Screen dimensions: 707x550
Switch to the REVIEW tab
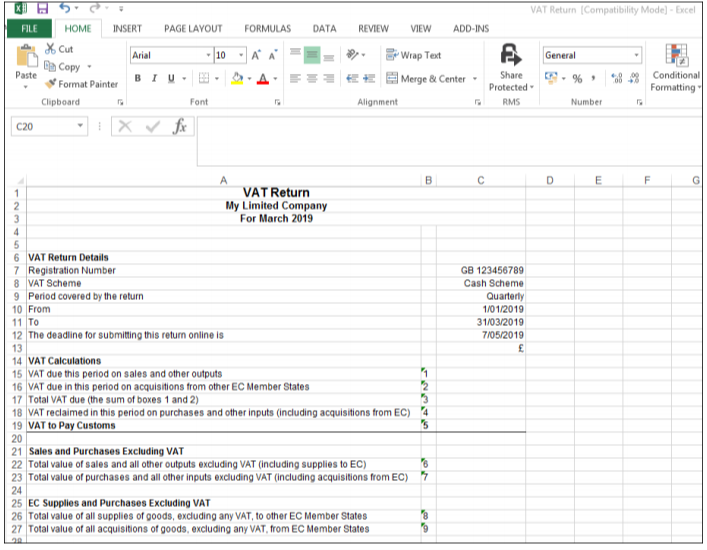[373, 28]
